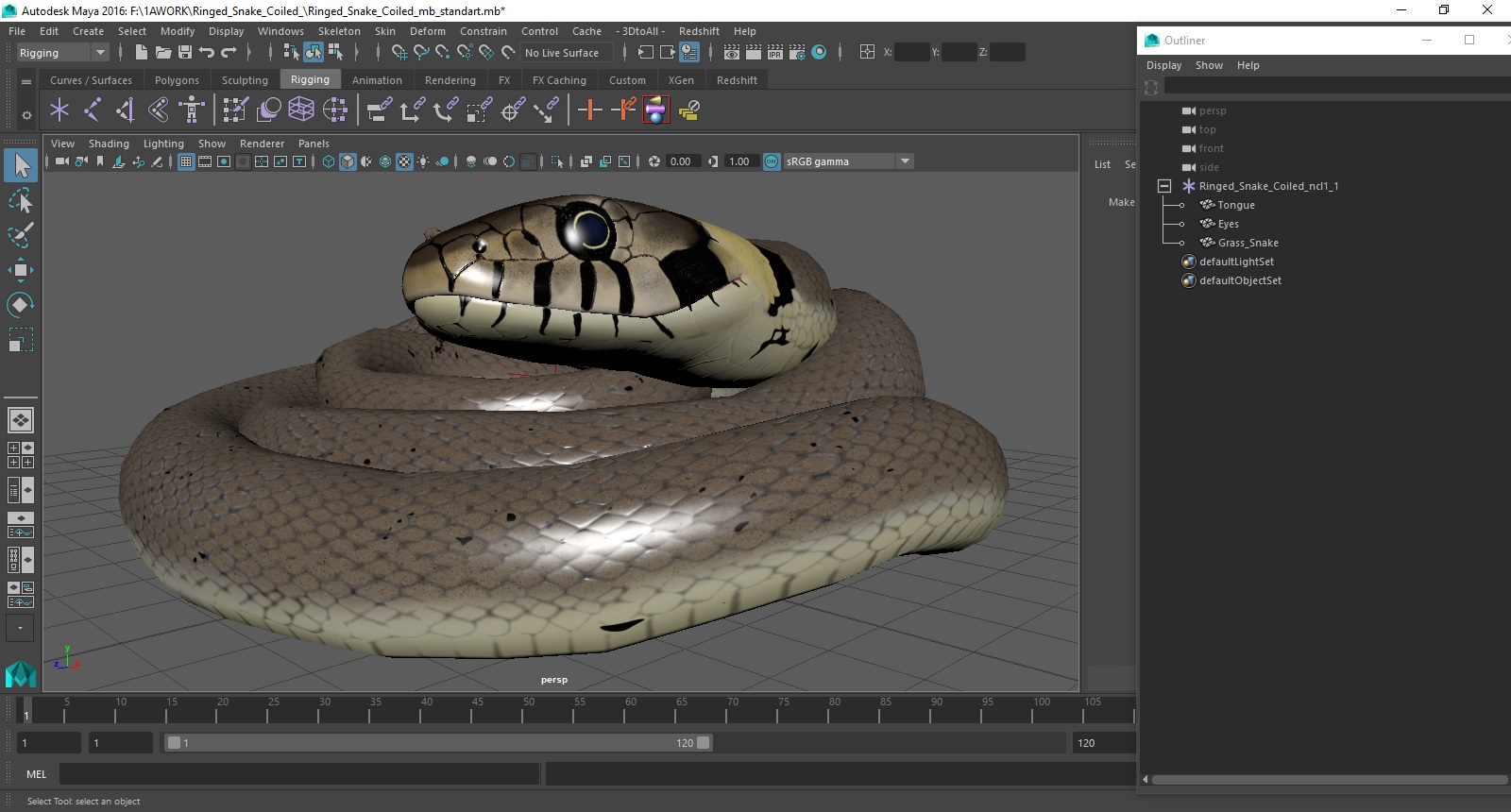Image resolution: width=1511 pixels, height=812 pixels.
Task: Collapse the Ringed_Snake_Coiled_ncl1_1 node in Outliner
Action: (1164, 186)
